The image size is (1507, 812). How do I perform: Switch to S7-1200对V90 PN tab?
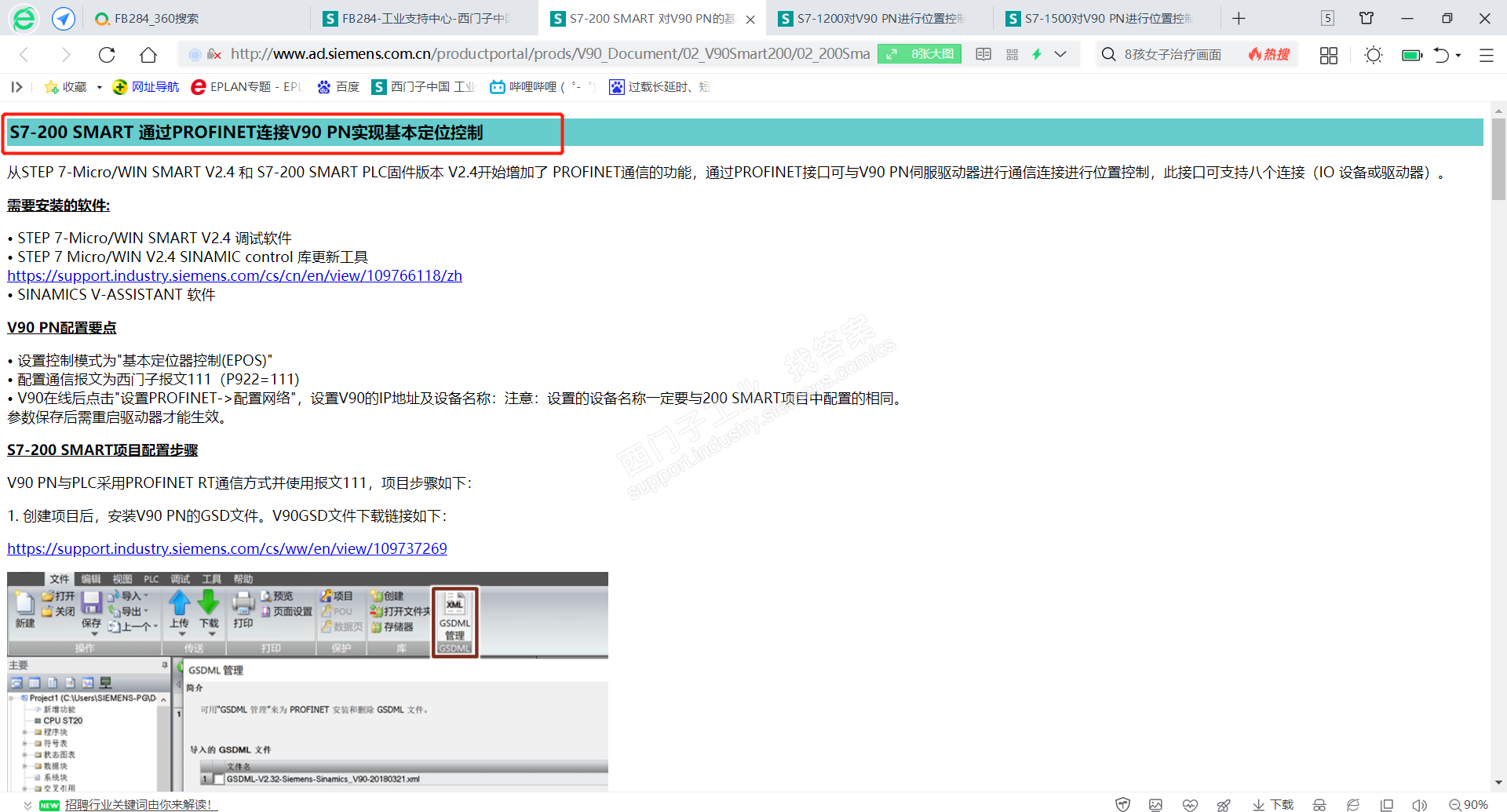click(881, 18)
